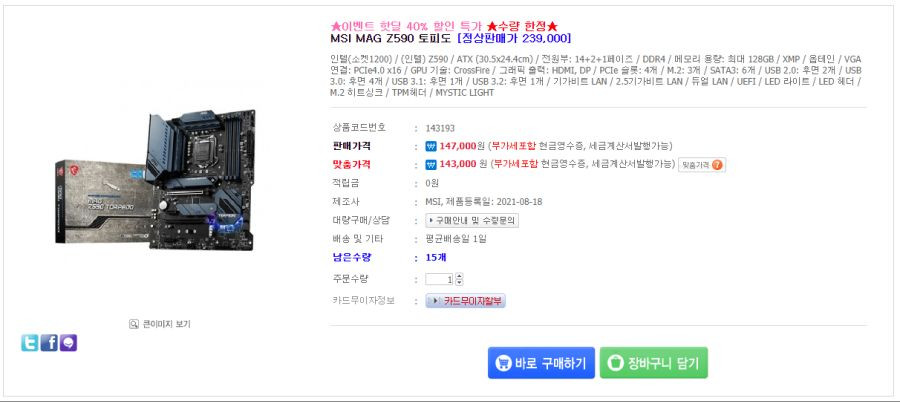
Task: Share product via the Facebook icon
Action: tap(49, 343)
